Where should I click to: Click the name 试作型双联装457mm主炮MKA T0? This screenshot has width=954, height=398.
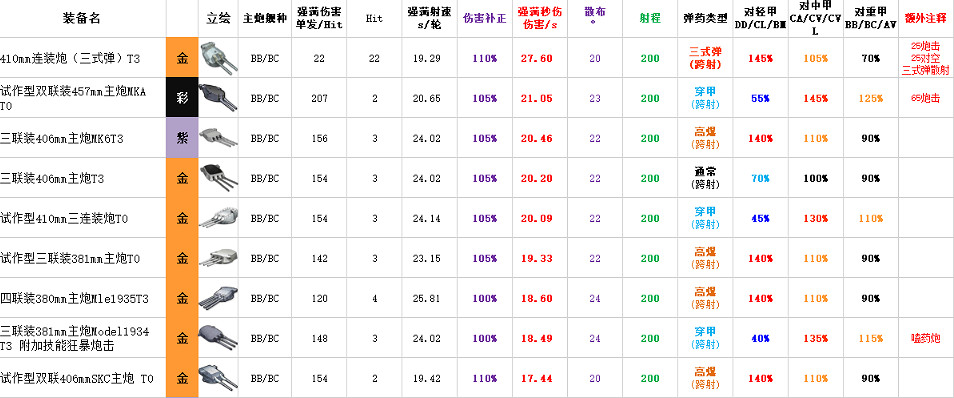73,98
